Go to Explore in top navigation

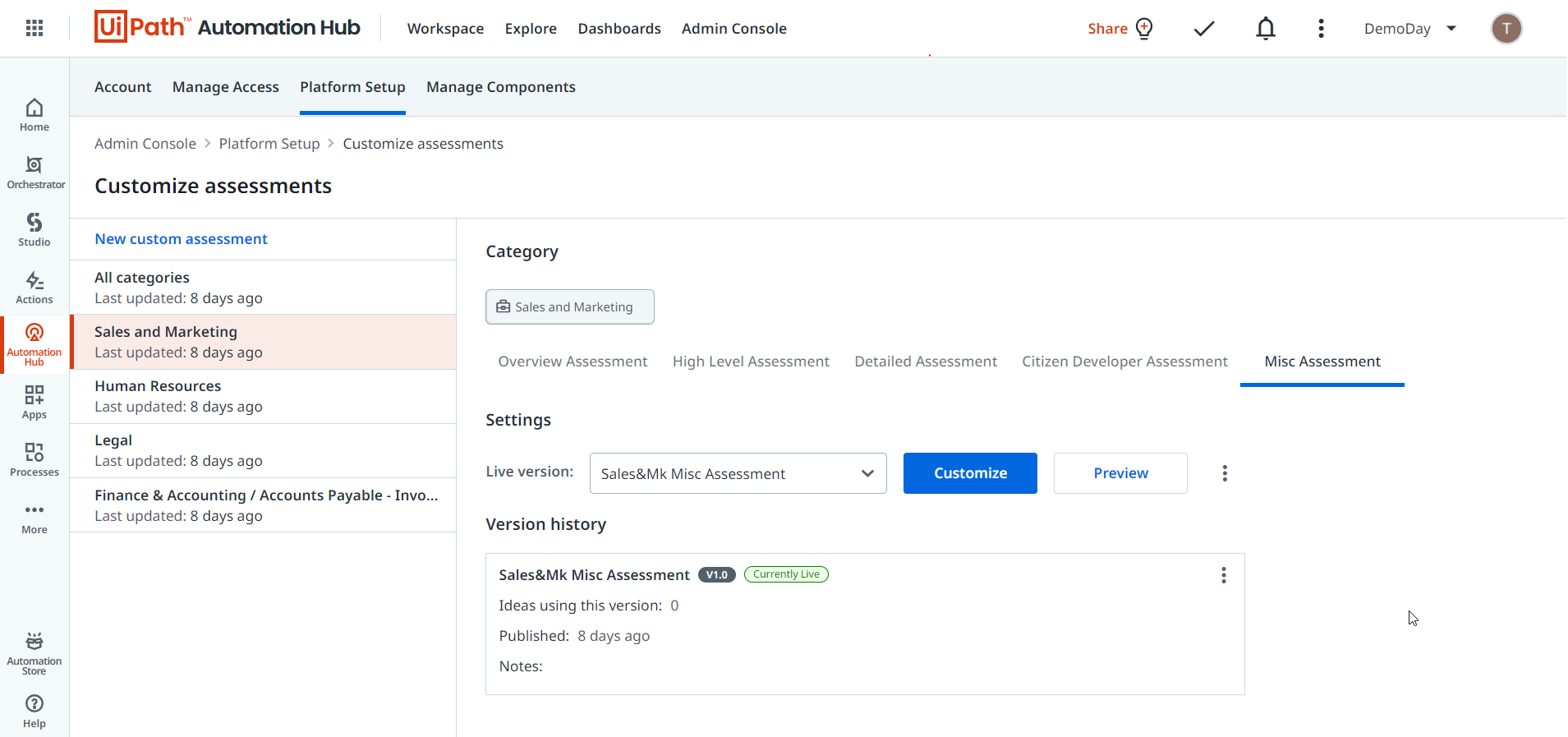pyautogui.click(x=531, y=29)
